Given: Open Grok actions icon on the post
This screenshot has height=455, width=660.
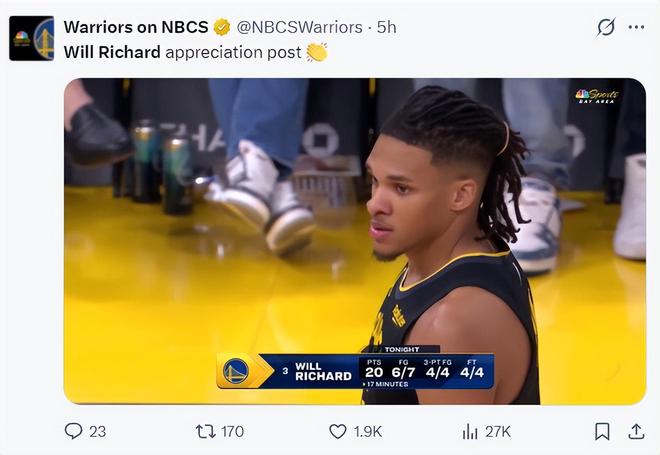Looking at the screenshot, I should (x=605, y=27).
